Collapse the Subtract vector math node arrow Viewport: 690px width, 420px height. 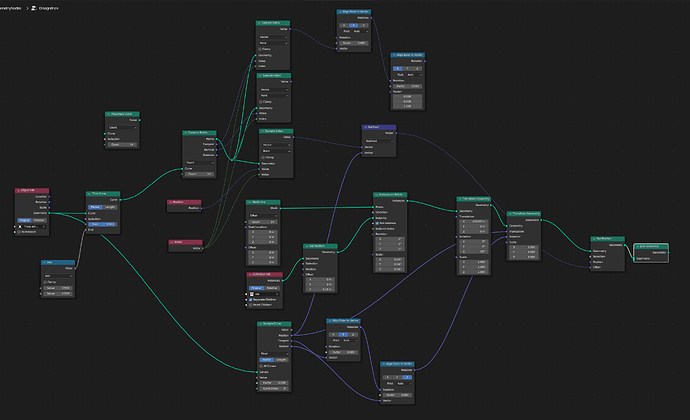366,127
